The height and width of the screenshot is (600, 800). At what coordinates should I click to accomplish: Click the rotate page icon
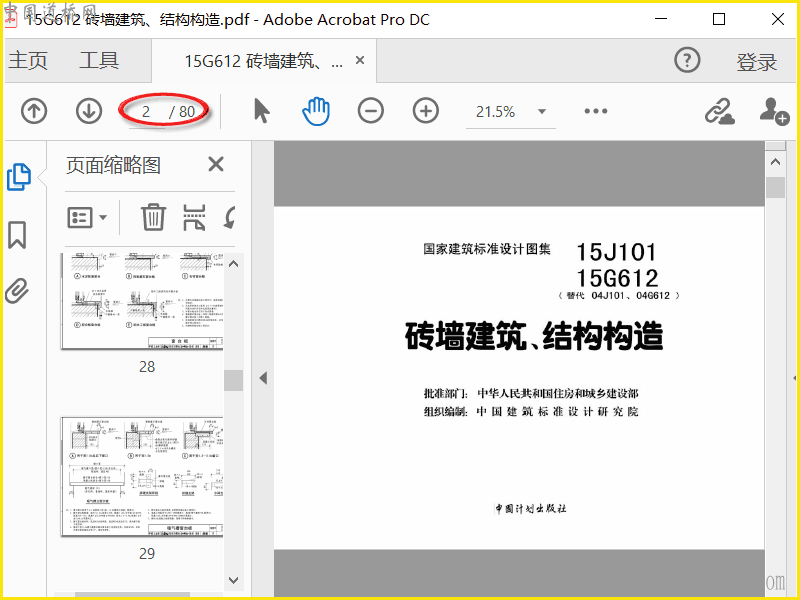[230, 217]
